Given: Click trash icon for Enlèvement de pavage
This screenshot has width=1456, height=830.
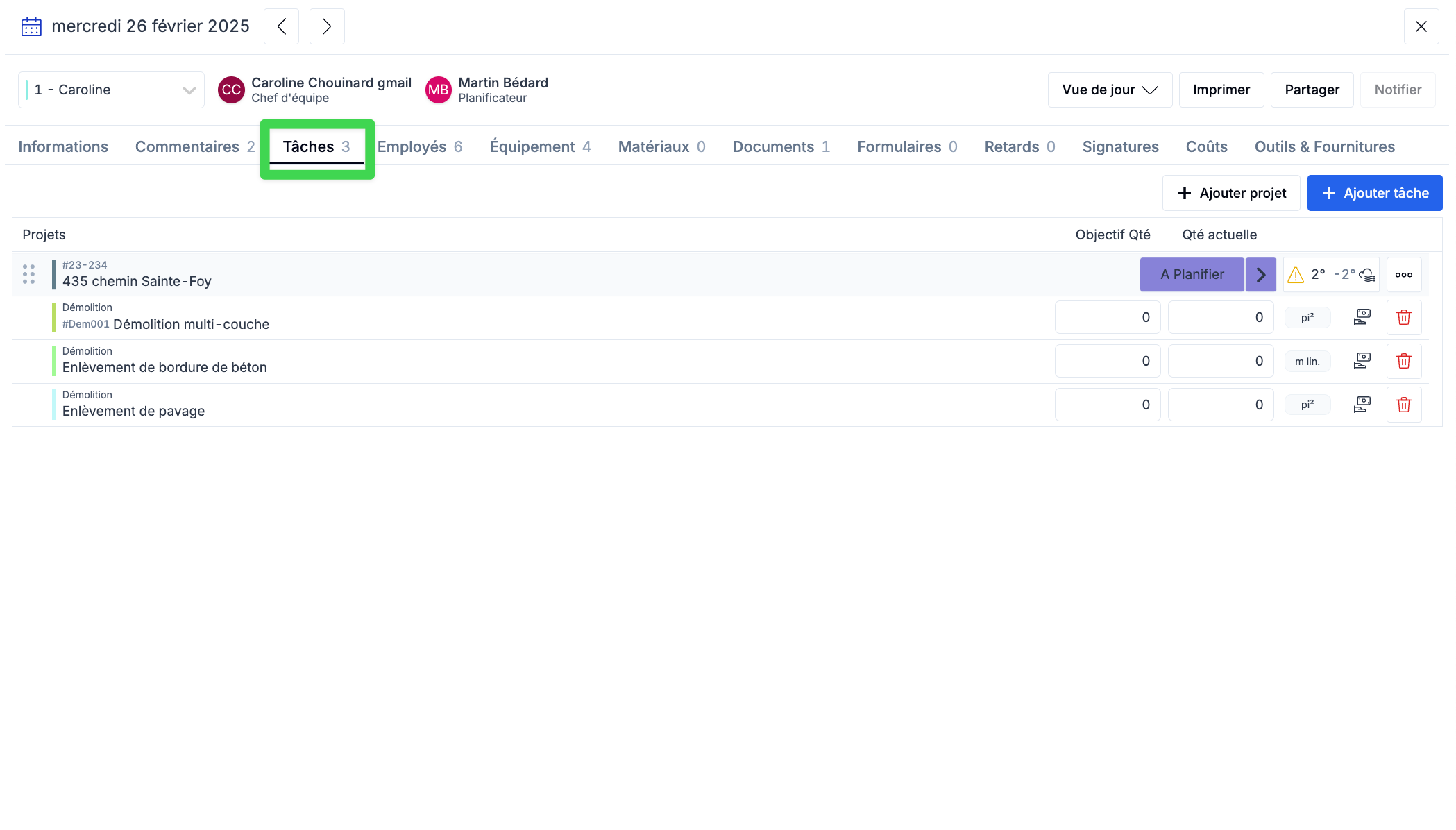Looking at the screenshot, I should pos(1403,405).
